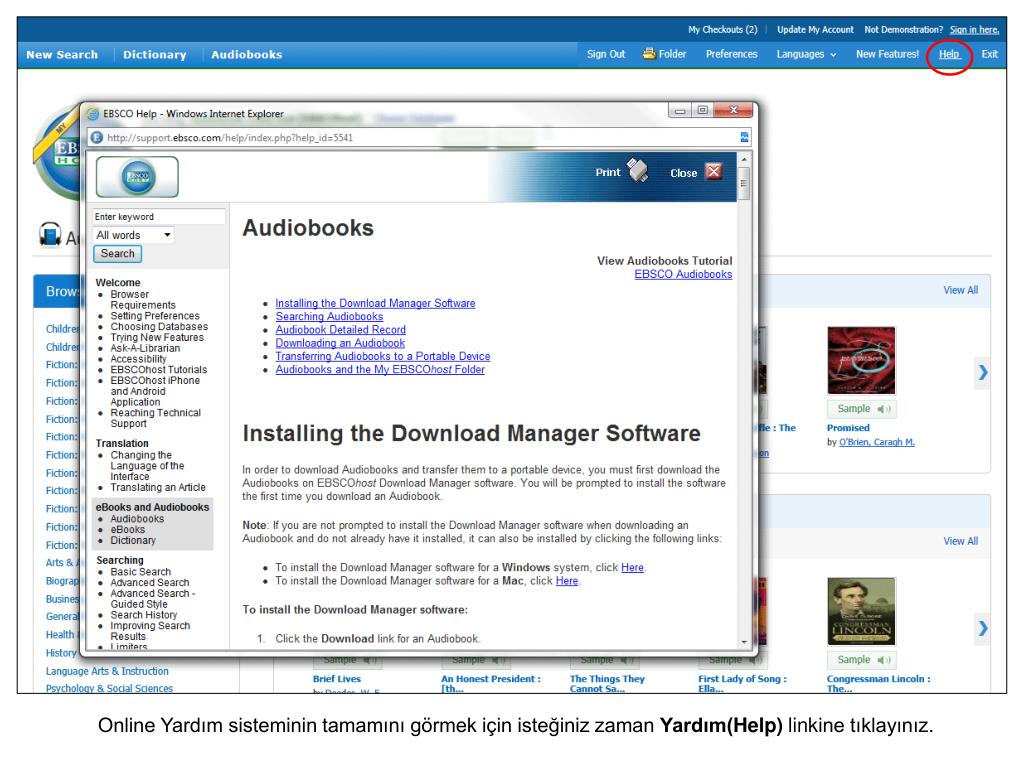Open Basic Search help topic
Screen dimensions: 1024x768
pyautogui.click(x=140, y=572)
